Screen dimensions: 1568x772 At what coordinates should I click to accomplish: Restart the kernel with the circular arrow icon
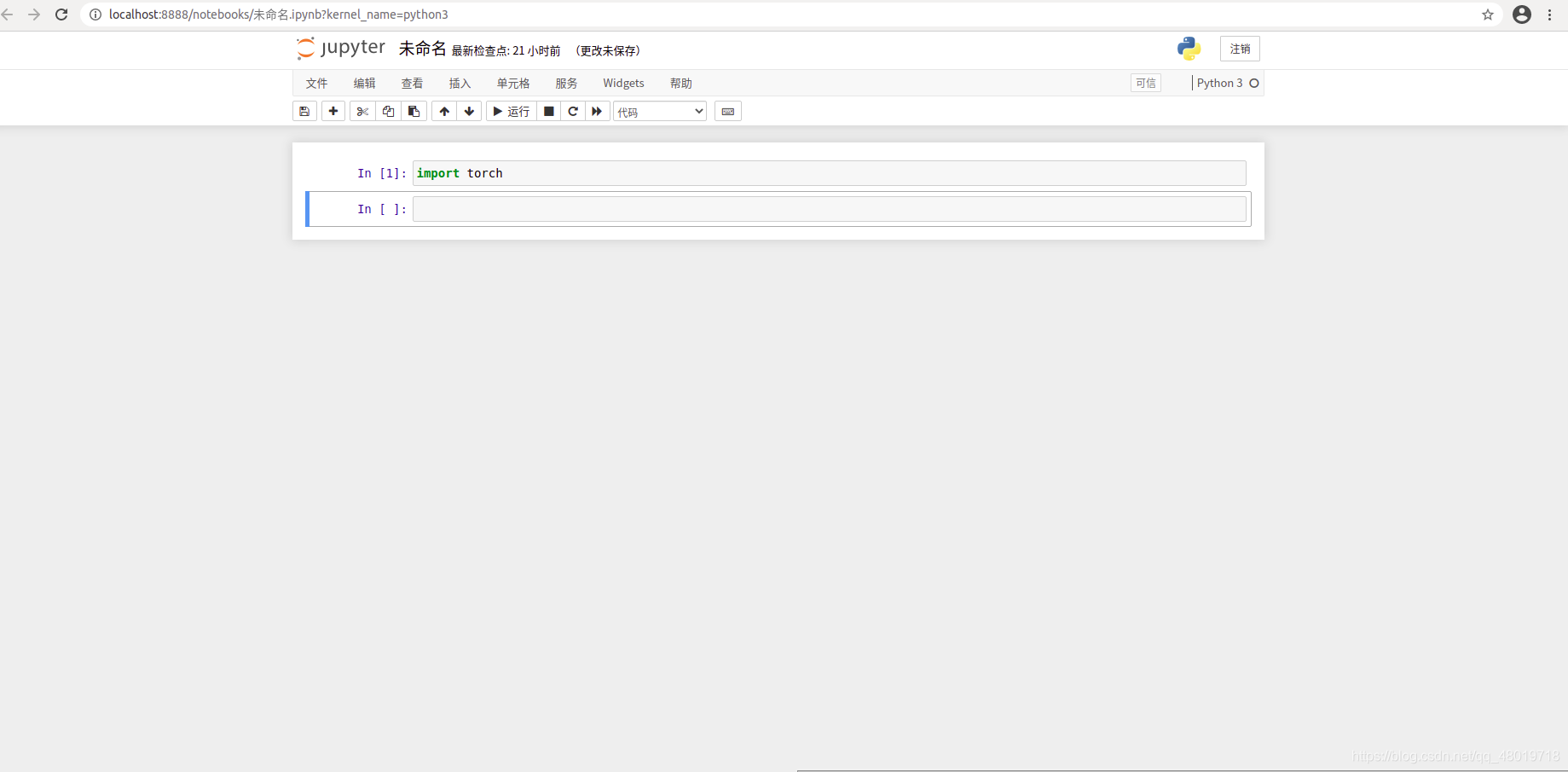point(573,111)
